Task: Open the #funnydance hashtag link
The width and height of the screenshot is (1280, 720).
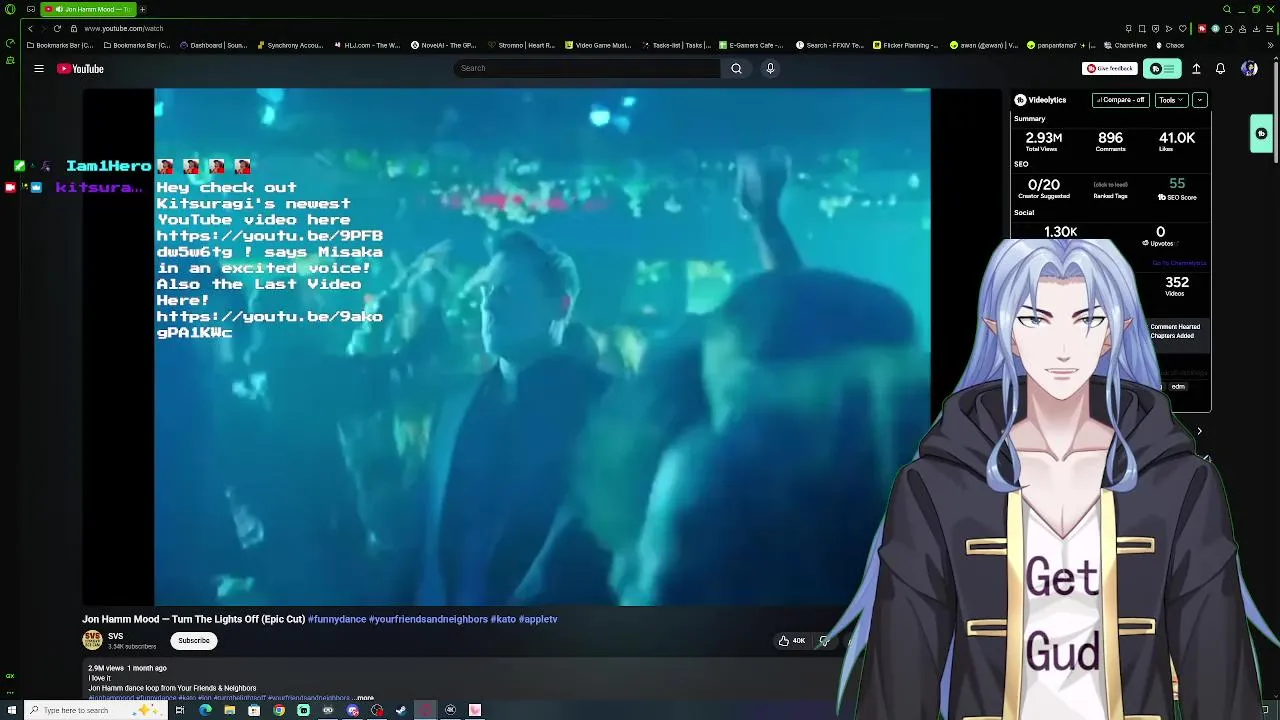Action: tap(337, 619)
